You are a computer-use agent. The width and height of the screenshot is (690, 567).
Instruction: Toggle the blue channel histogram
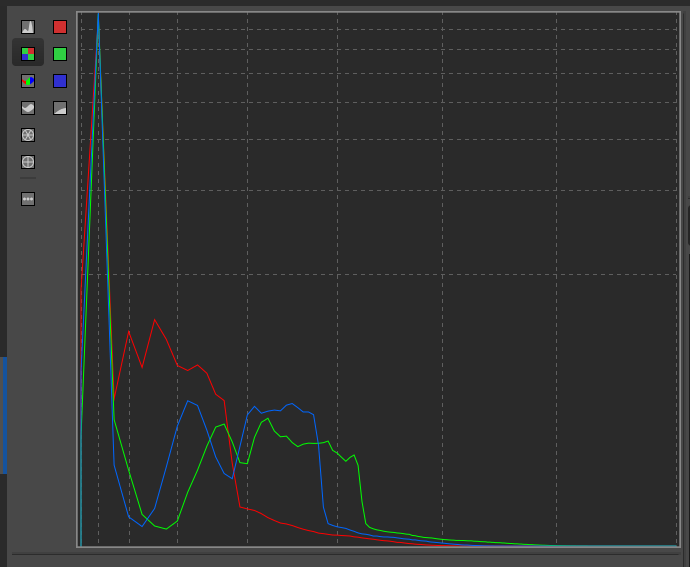tap(60, 81)
